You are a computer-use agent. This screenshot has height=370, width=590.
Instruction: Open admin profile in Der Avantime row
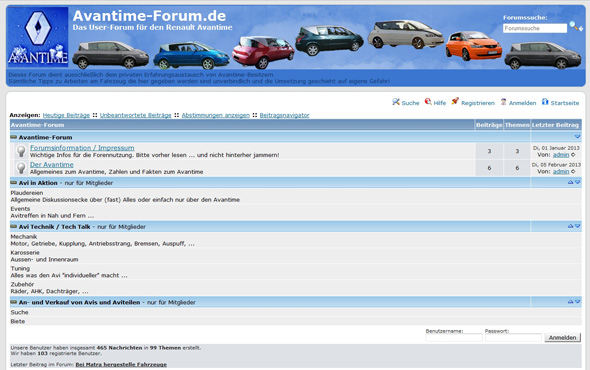561,171
